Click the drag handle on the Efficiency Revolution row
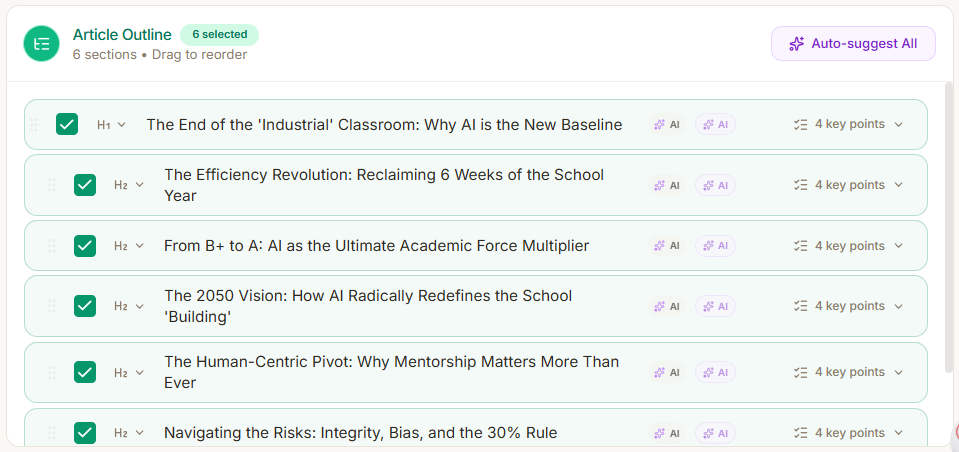 [52, 185]
